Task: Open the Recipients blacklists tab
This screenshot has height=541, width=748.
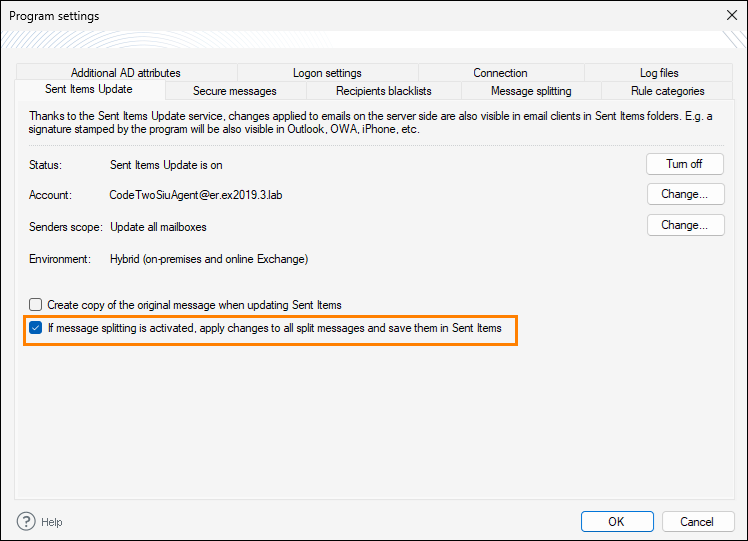Action: pos(384,91)
